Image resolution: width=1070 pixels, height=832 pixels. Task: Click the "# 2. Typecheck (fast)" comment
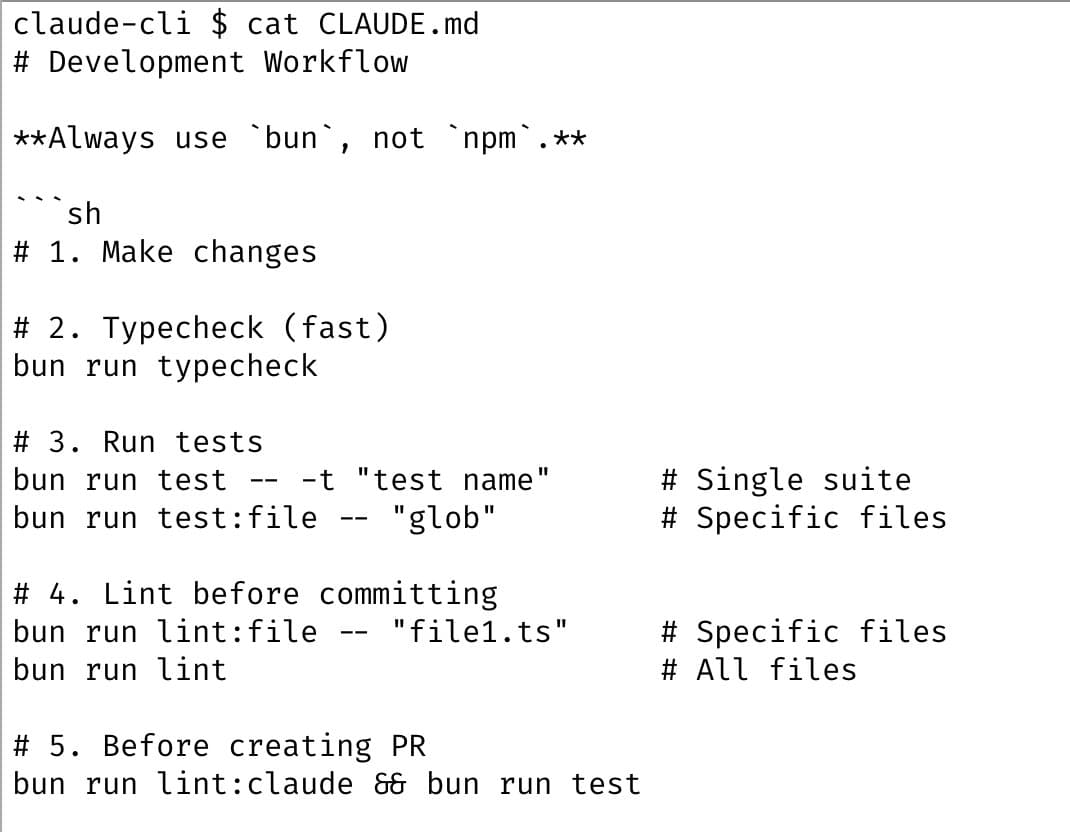(x=201, y=327)
